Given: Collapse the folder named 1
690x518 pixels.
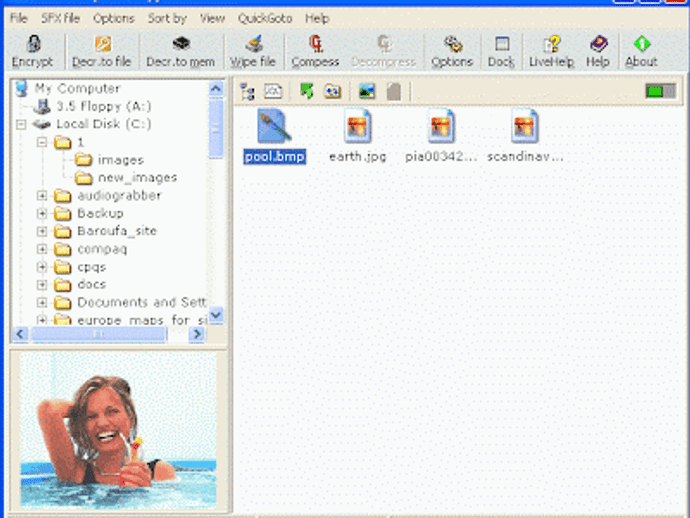Looking at the screenshot, I should [x=42, y=142].
